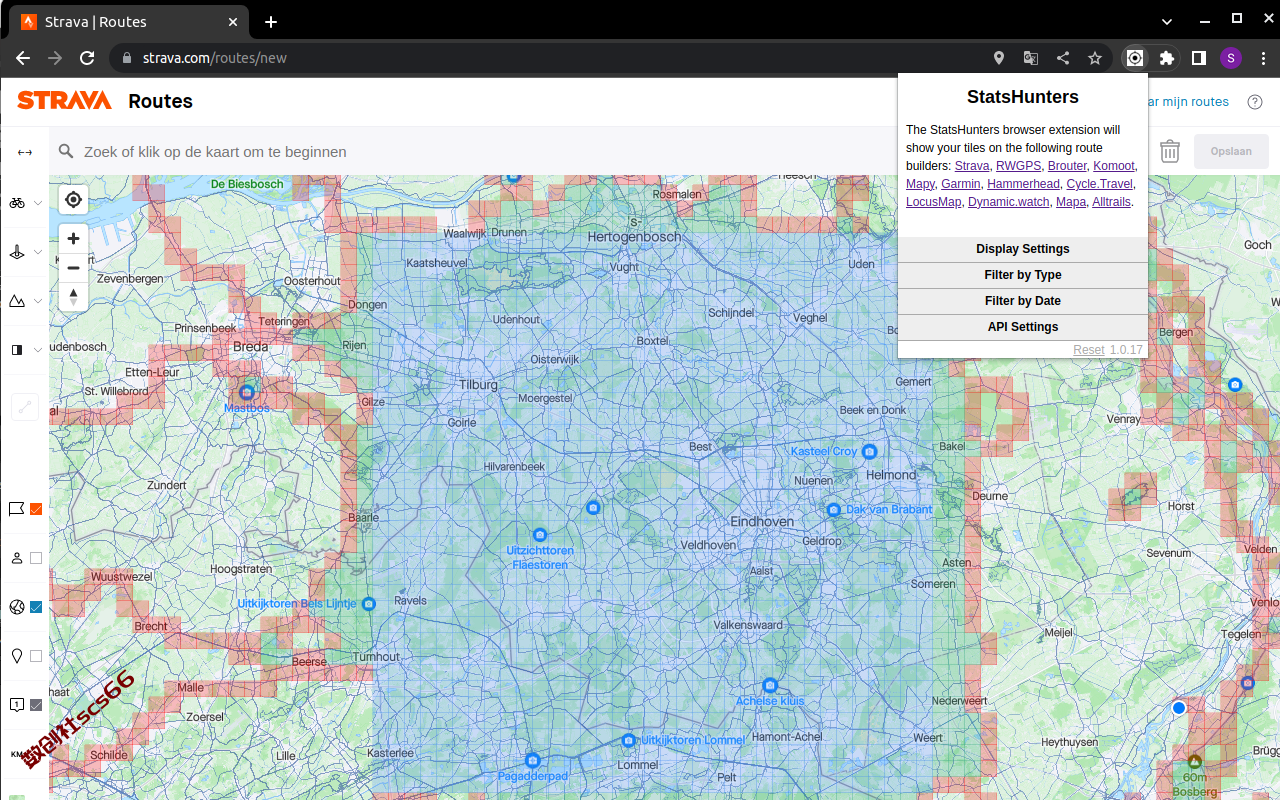Open the surface type preference dropdown
The image size is (1280, 800).
pyautogui.click(x=25, y=252)
